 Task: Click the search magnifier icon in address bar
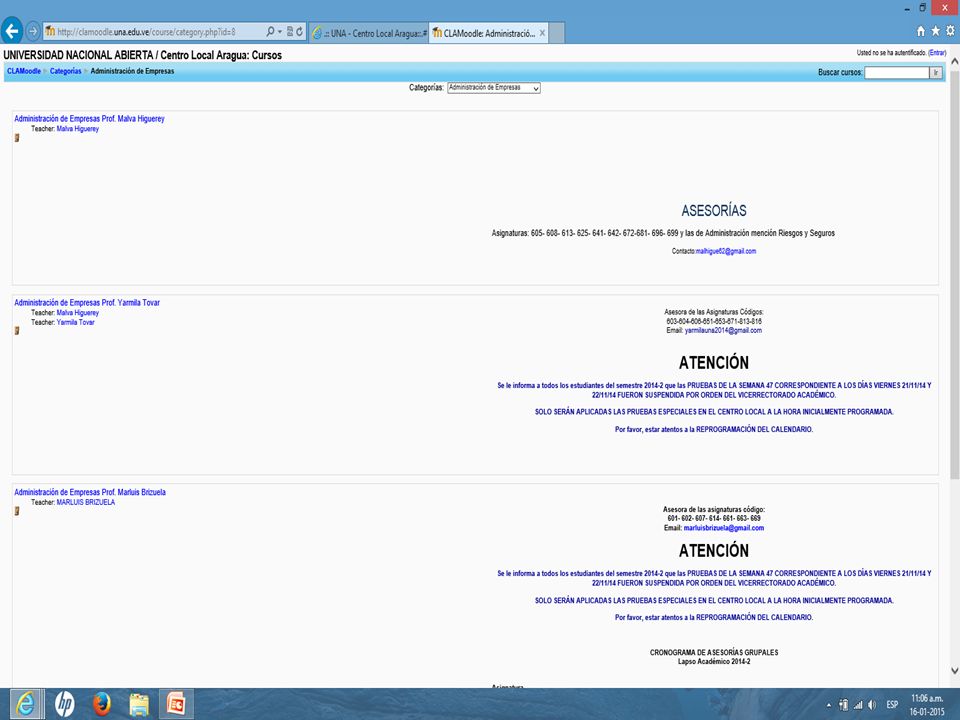pos(270,31)
